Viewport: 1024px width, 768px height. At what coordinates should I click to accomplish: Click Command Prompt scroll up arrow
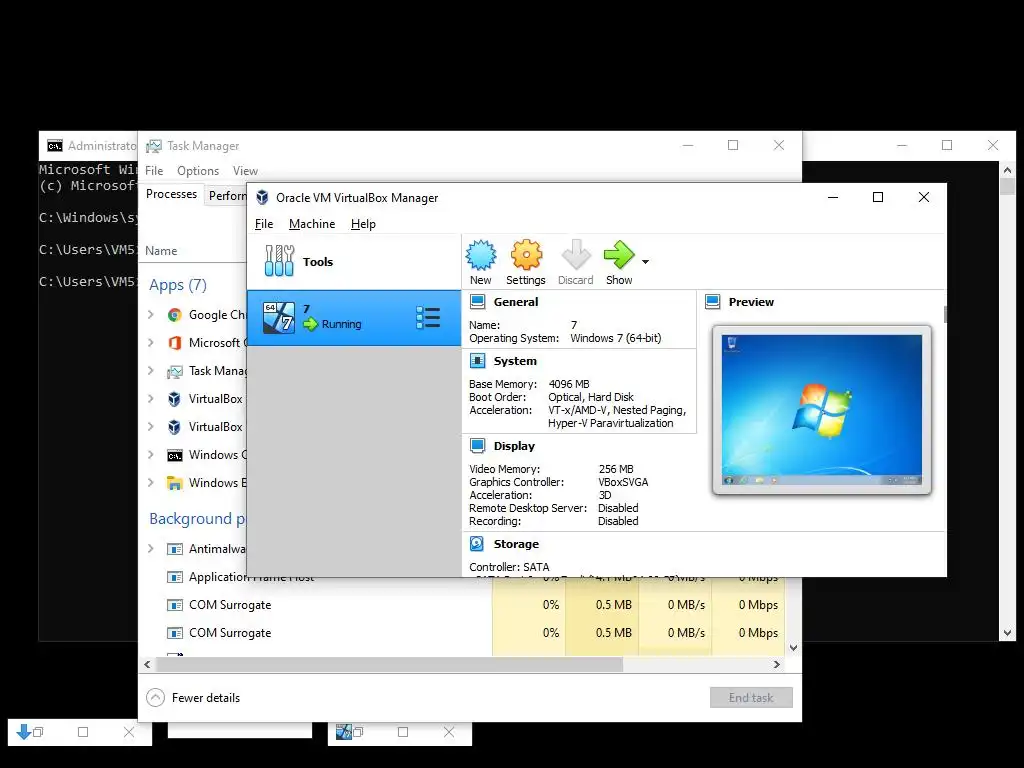(x=1007, y=170)
